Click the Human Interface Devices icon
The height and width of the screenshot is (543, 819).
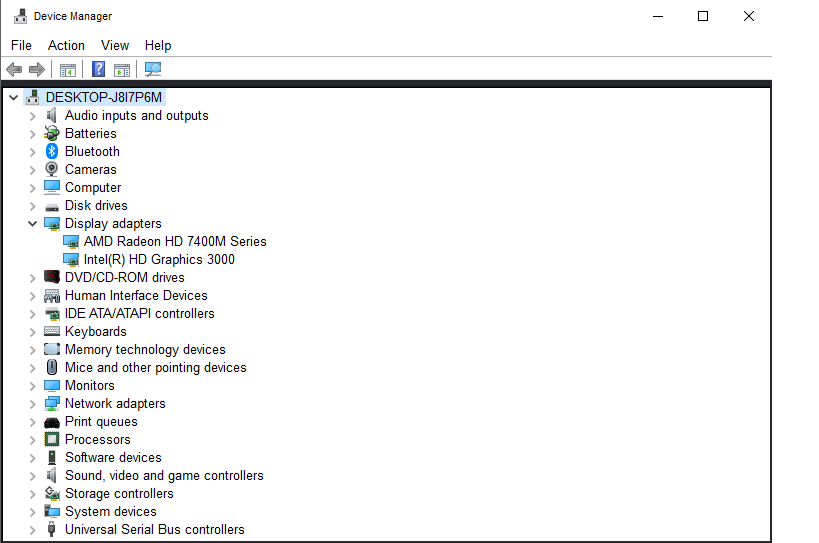coord(52,296)
